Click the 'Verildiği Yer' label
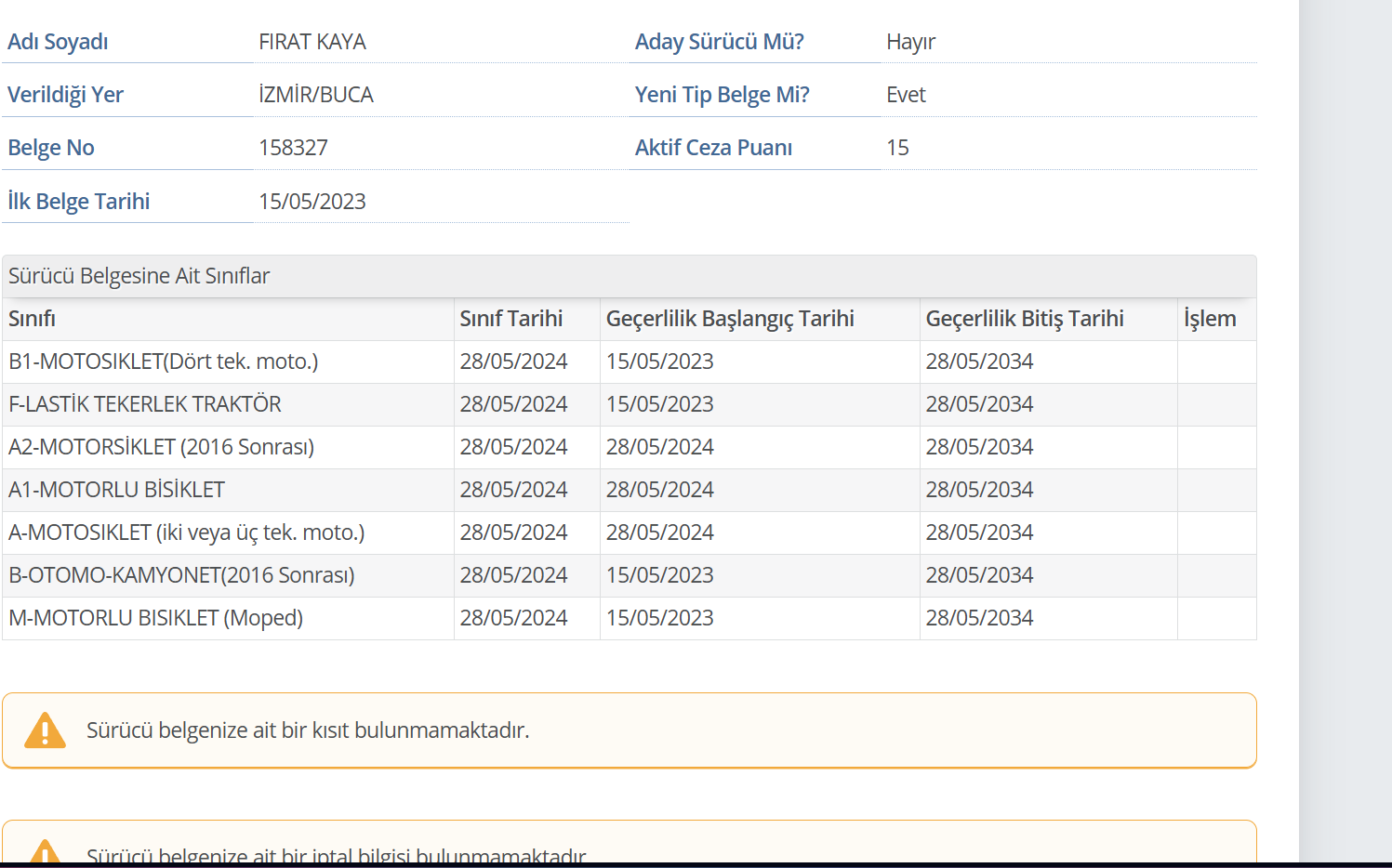Image resolution: width=1392 pixels, height=868 pixels. point(65,95)
